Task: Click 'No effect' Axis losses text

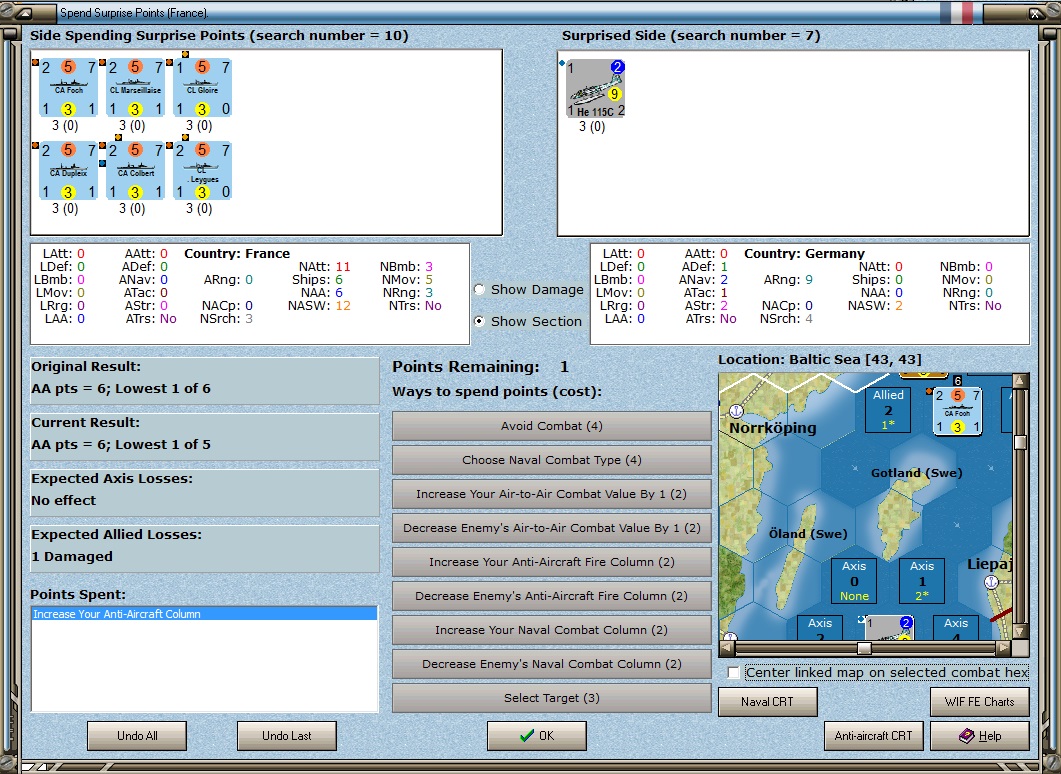Action: coord(64,500)
